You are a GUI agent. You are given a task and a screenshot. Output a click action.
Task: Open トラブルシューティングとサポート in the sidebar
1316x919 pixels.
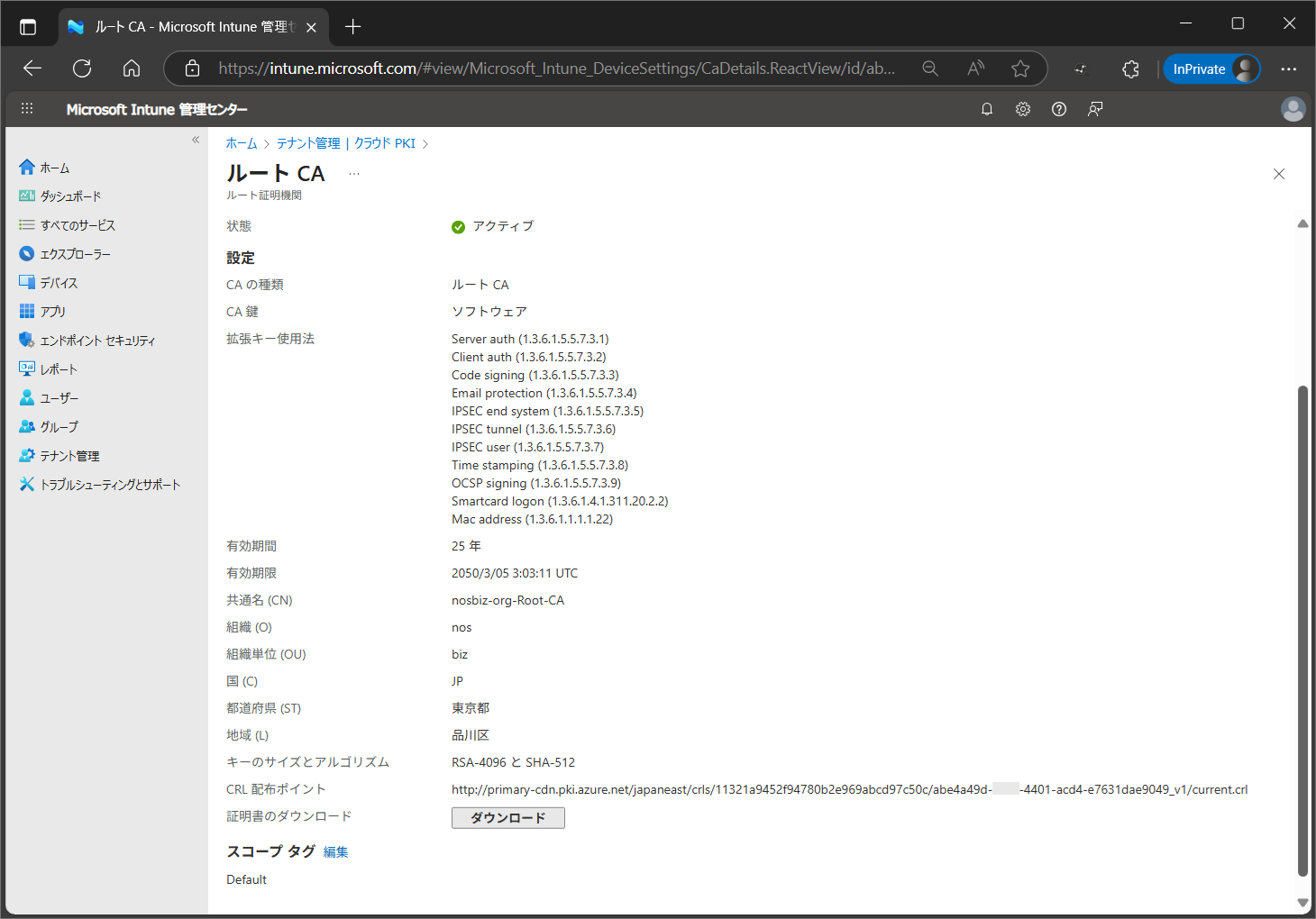(x=110, y=485)
